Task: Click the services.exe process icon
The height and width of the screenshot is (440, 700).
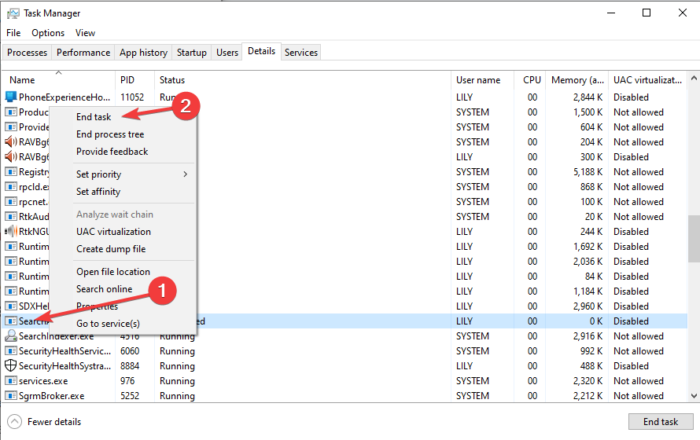Action: click(x=11, y=381)
